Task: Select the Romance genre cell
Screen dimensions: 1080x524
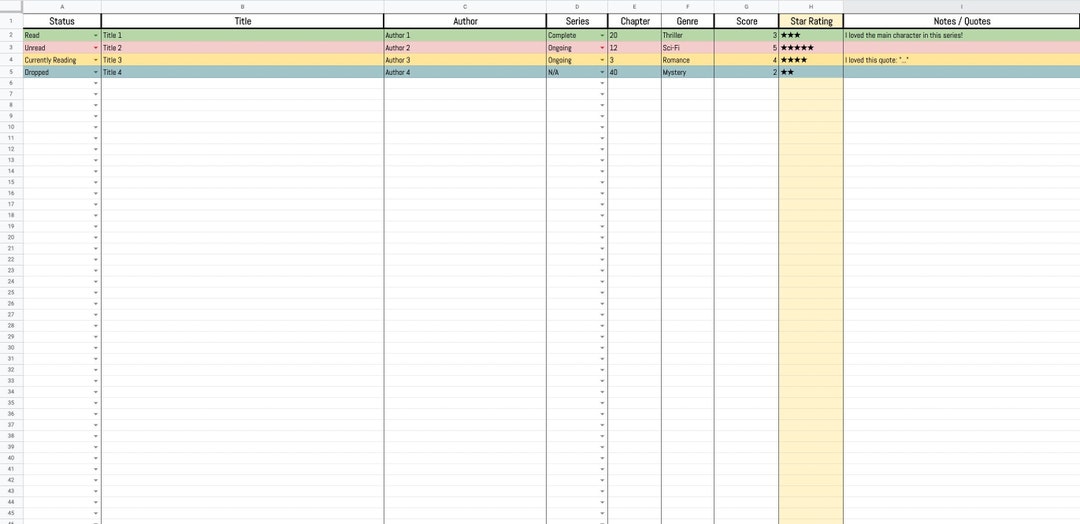Action: click(x=687, y=61)
